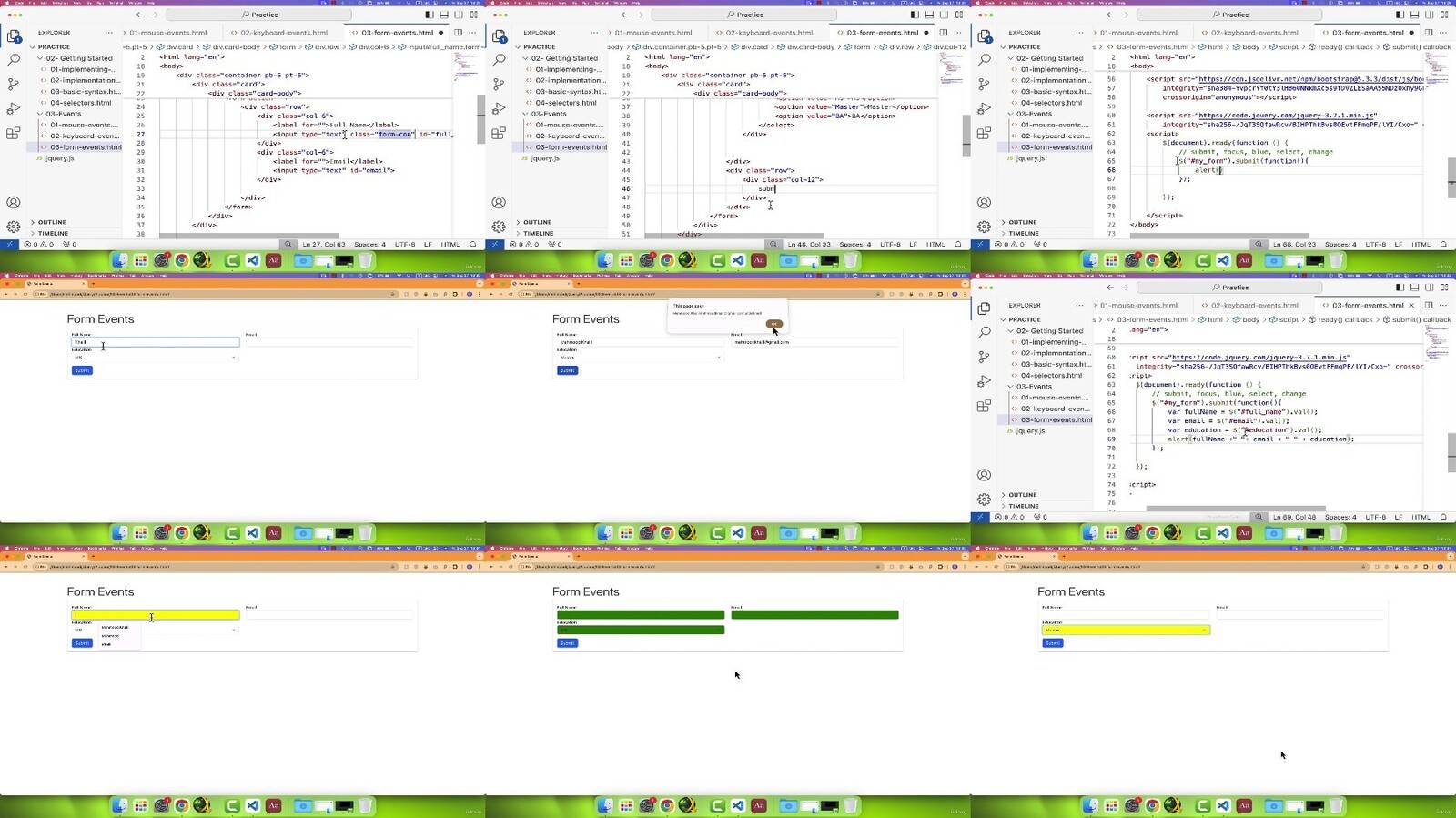Open Search in the Ln 48 VS Code window
The image size is (1456, 818).
[499, 60]
